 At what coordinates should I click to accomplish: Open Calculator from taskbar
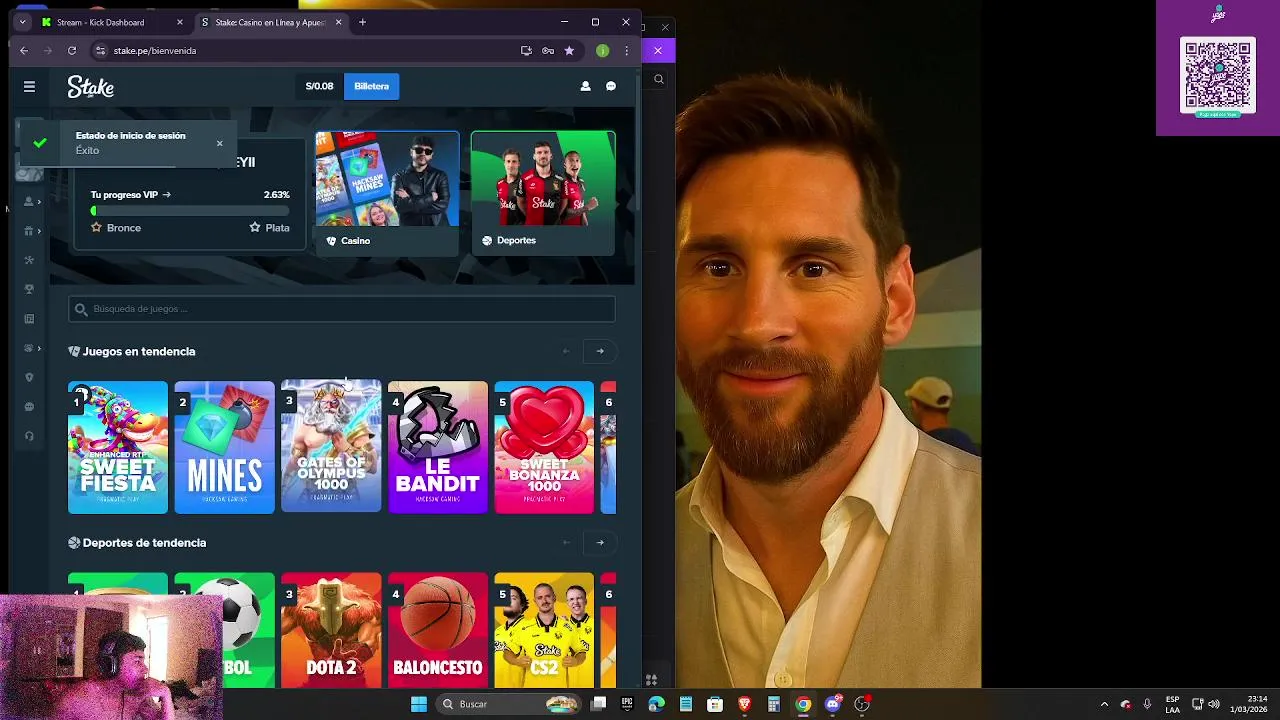[x=773, y=704]
